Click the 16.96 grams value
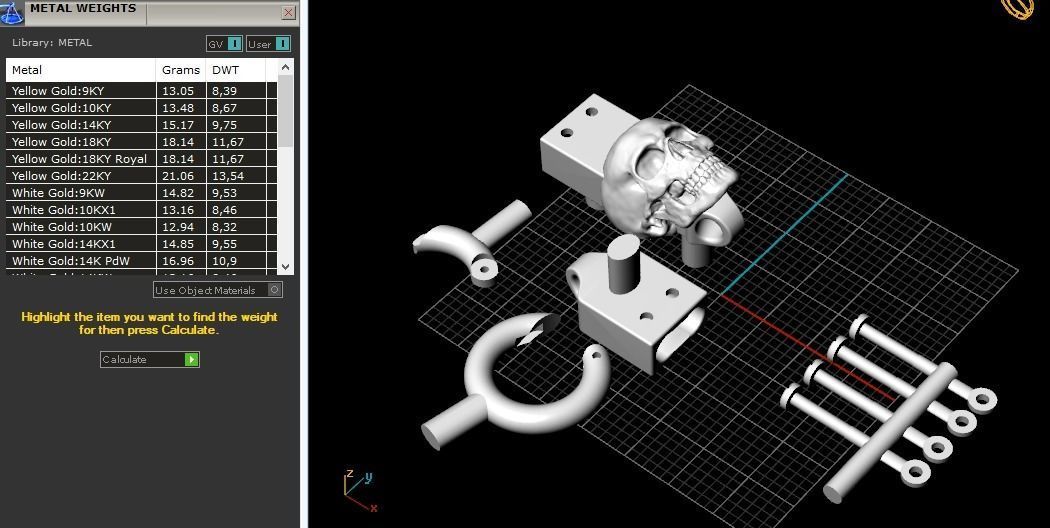The image size is (1050, 528). (x=177, y=261)
